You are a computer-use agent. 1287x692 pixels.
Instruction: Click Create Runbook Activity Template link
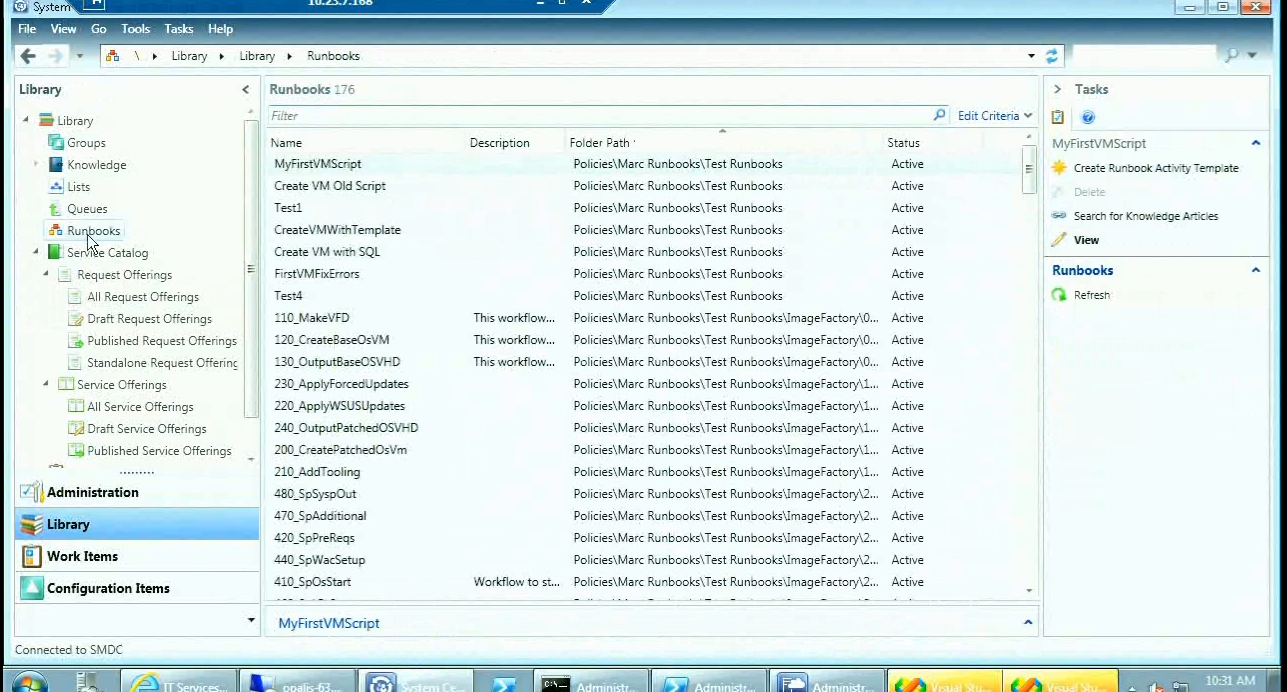[x=1156, y=168]
